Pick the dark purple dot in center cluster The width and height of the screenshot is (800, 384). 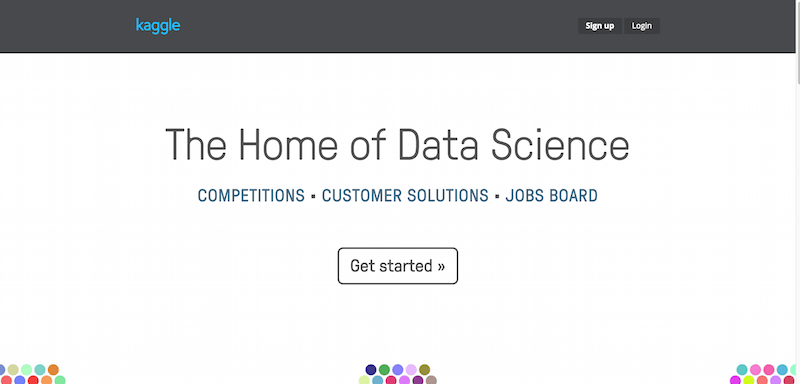pyautogui.click(x=418, y=380)
